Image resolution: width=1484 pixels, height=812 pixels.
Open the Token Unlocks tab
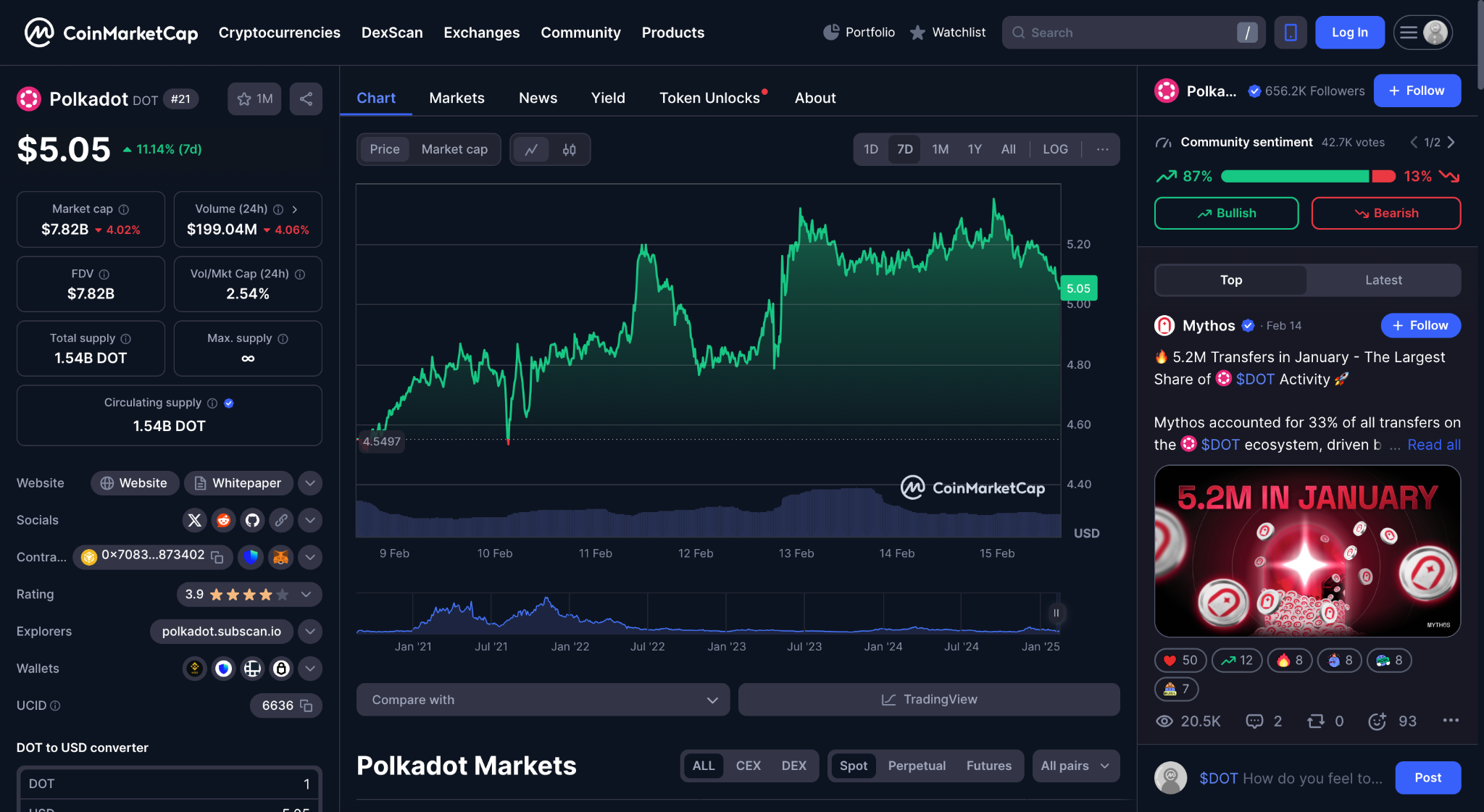click(x=710, y=98)
